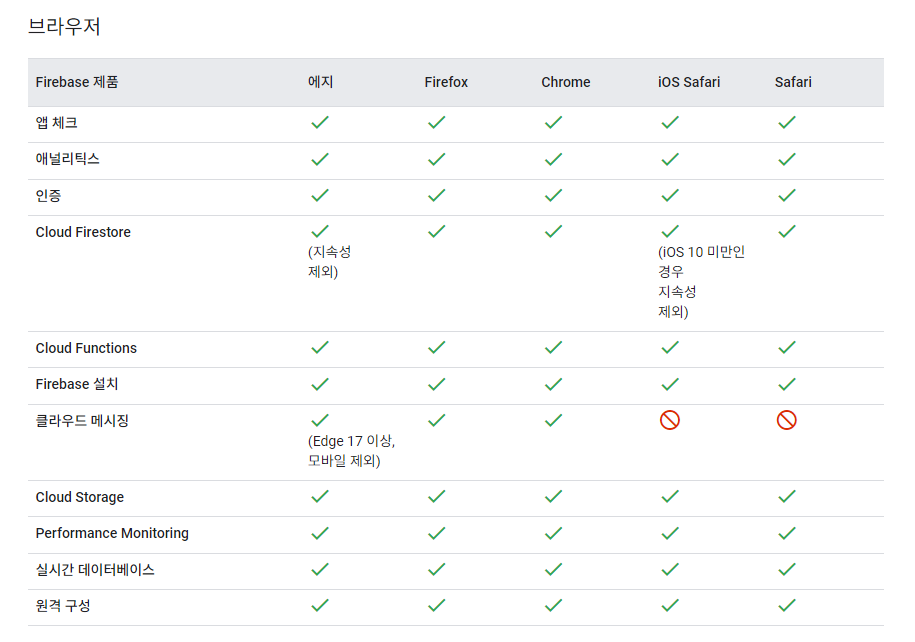Click the Cloud Firestore Safari checkmark
The width and height of the screenshot is (915, 642).
pyautogui.click(x=787, y=232)
